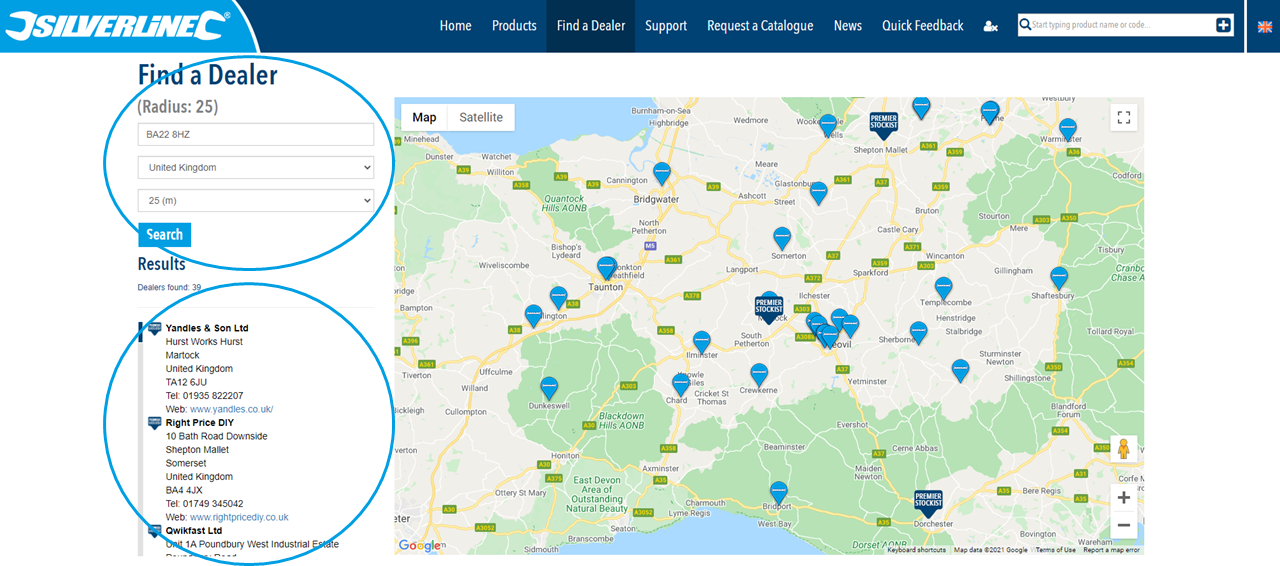Image resolution: width=1280 pixels, height=566 pixels.
Task: Click the Dealers found: 39 text
Action: point(169,288)
